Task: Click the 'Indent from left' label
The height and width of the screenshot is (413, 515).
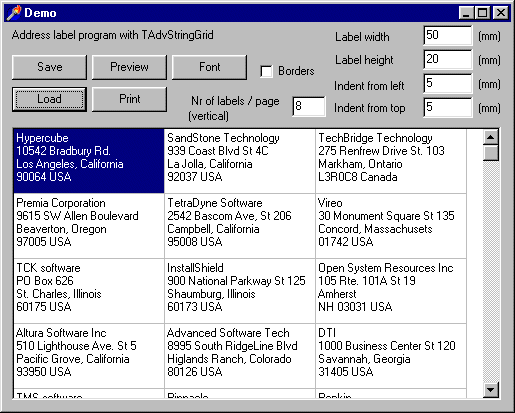Action: (369, 86)
